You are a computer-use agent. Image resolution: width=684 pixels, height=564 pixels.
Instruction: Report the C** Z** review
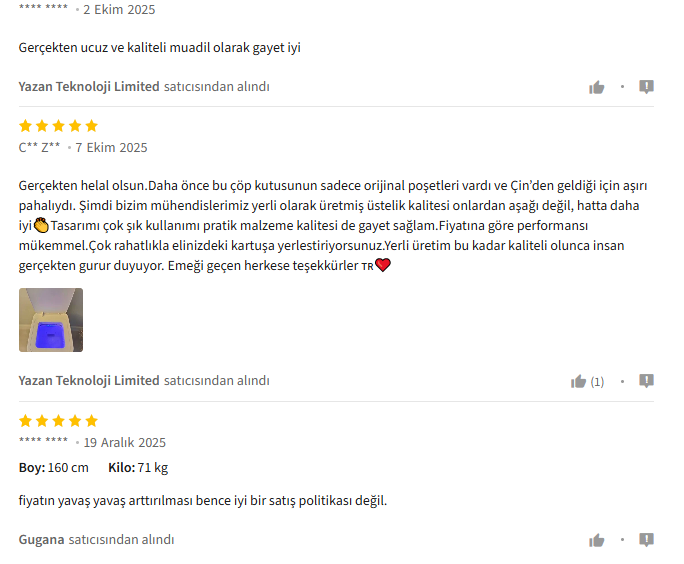pyautogui.click(x=646, y=381)
